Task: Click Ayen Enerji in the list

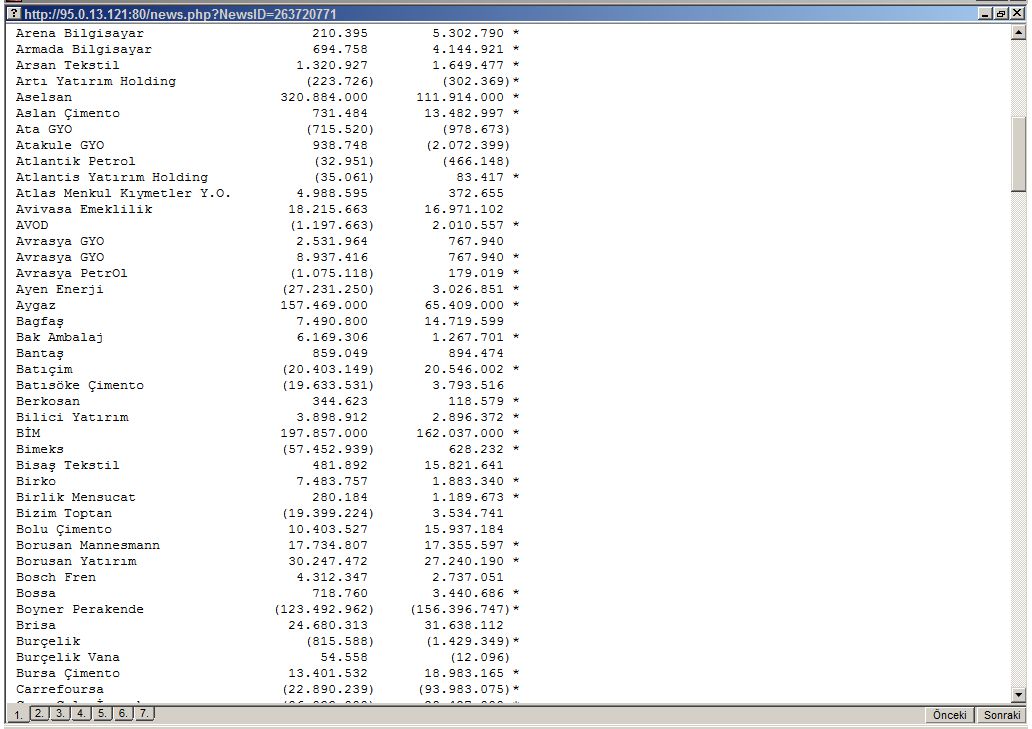Action: click(x=60, y=289)
